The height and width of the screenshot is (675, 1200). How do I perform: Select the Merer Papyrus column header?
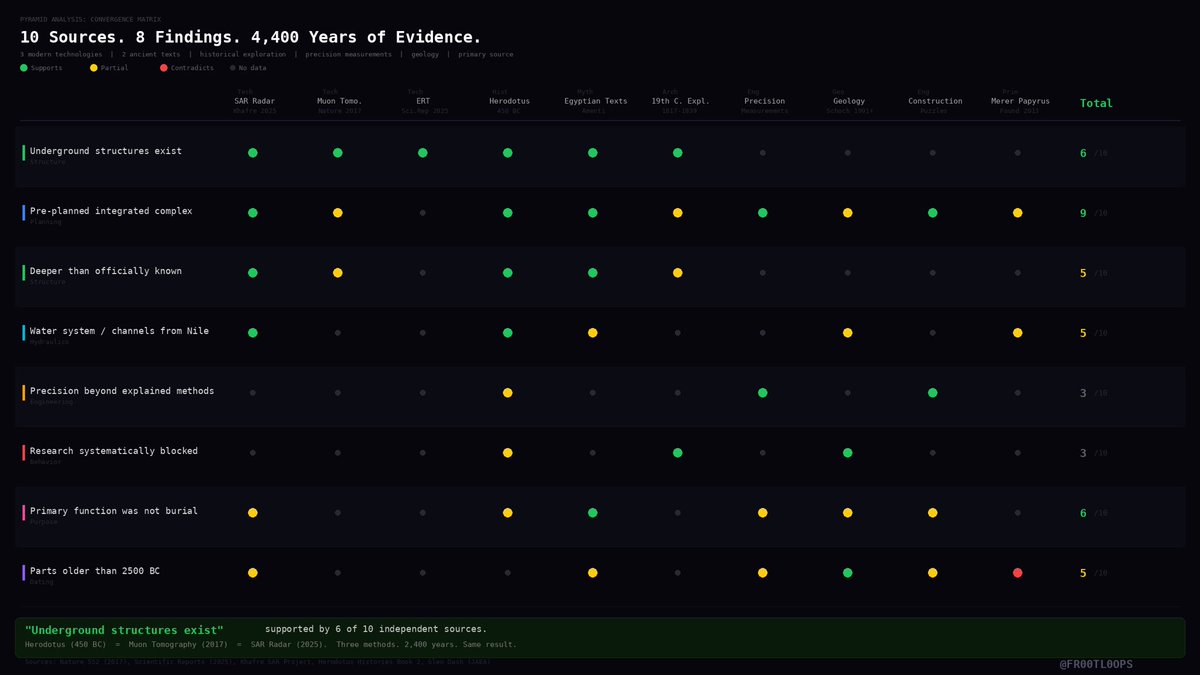pos(1020,101)
